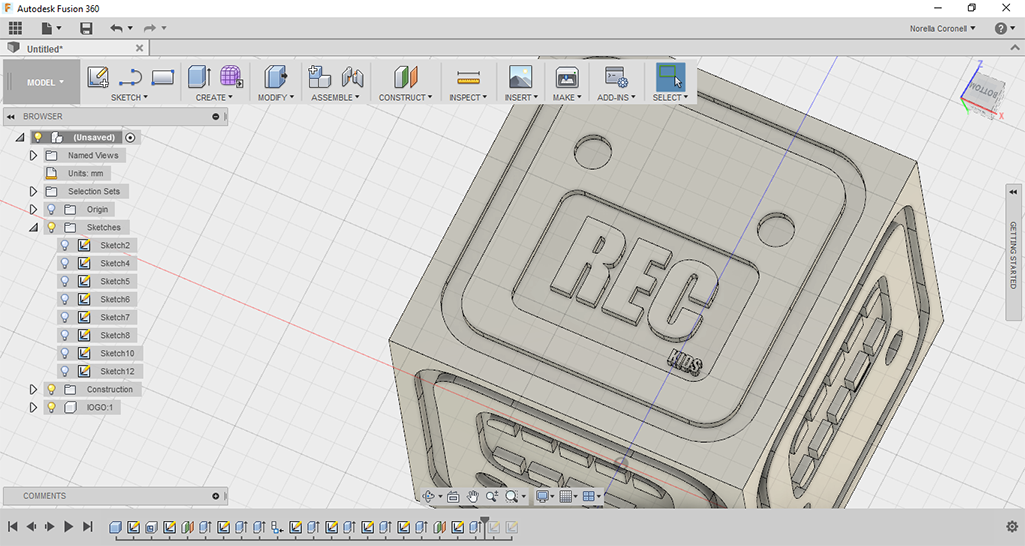
Task: Click the 3D Print make icon
Action: [x=567, y=77]
